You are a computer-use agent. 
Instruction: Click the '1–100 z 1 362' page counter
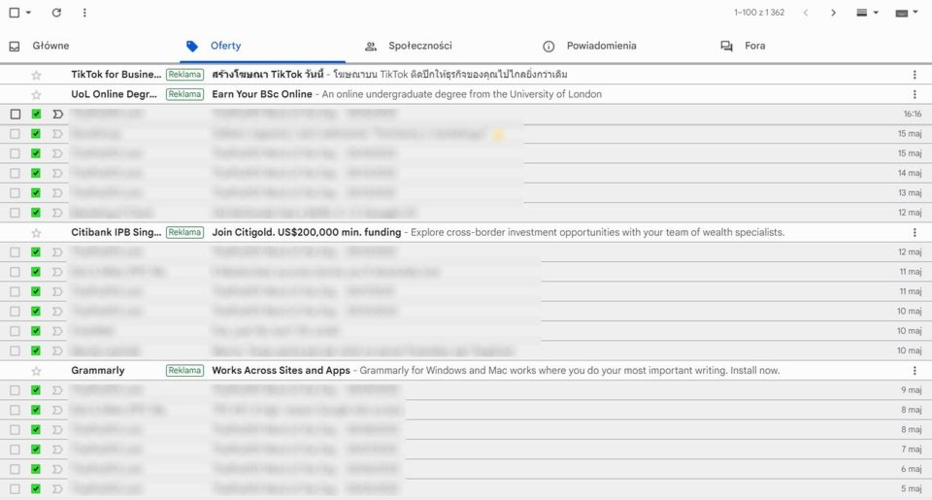click(758, 13)
